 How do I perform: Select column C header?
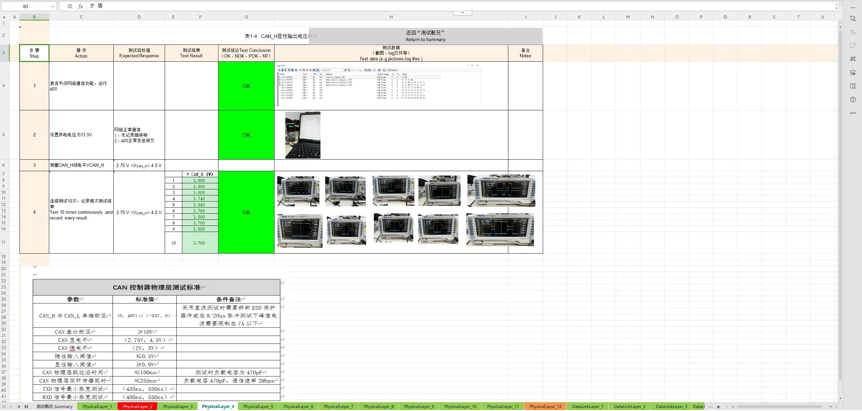pos(81,17)
